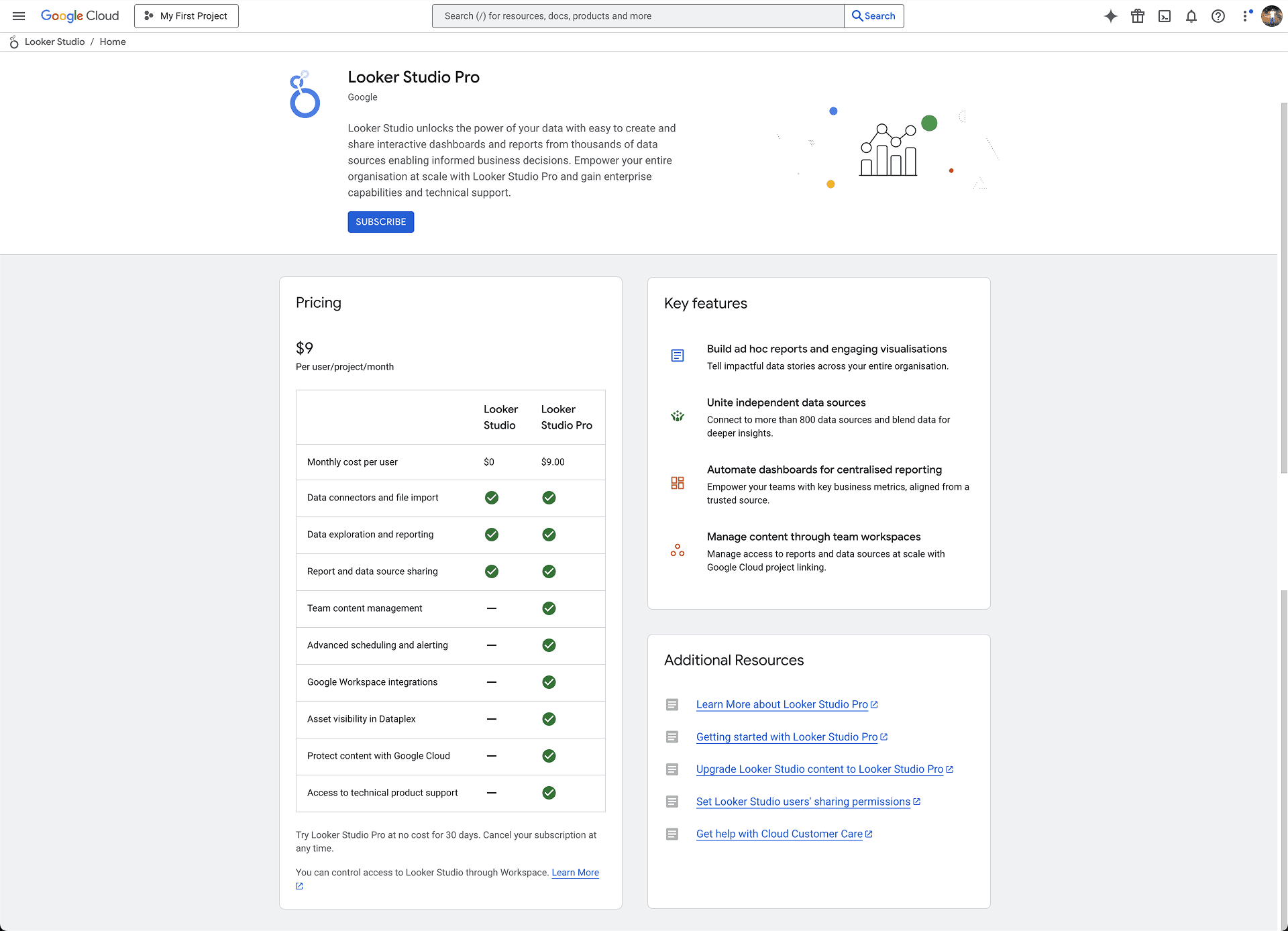Open Getting started with Looker Studio Pro

click(786, 736)
